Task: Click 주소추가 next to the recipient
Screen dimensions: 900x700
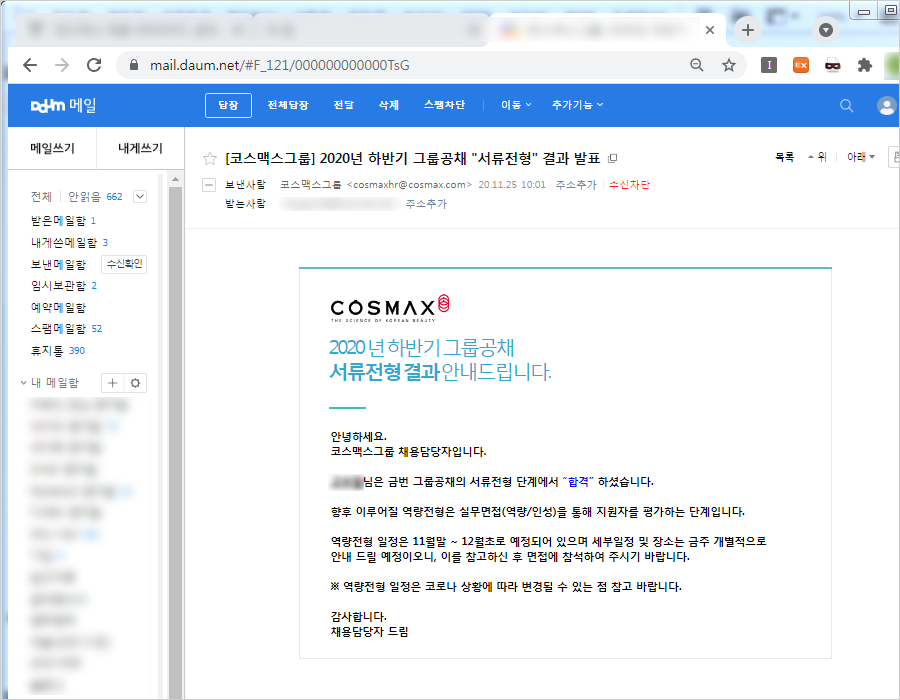Action: [426, 204]
